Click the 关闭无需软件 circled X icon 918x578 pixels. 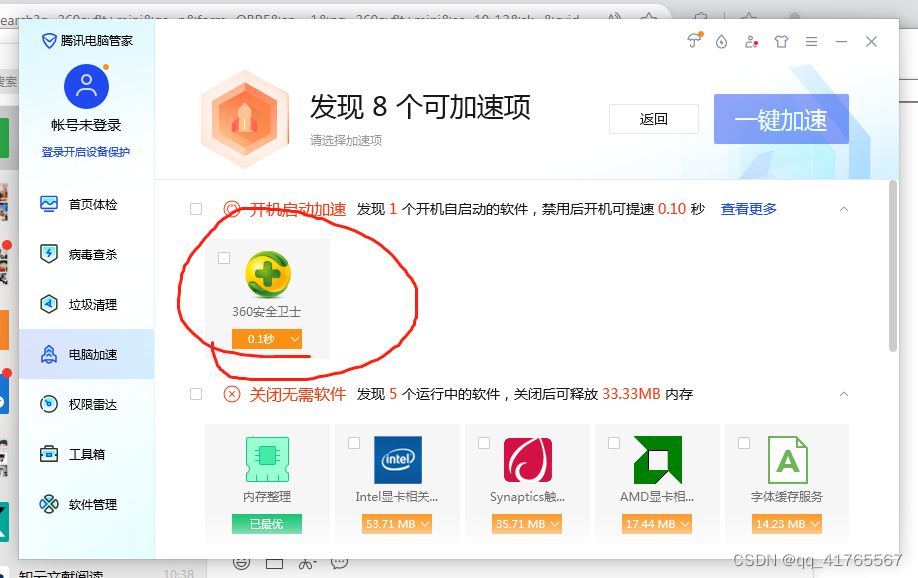pyautogui.click(x=232, y=394)
